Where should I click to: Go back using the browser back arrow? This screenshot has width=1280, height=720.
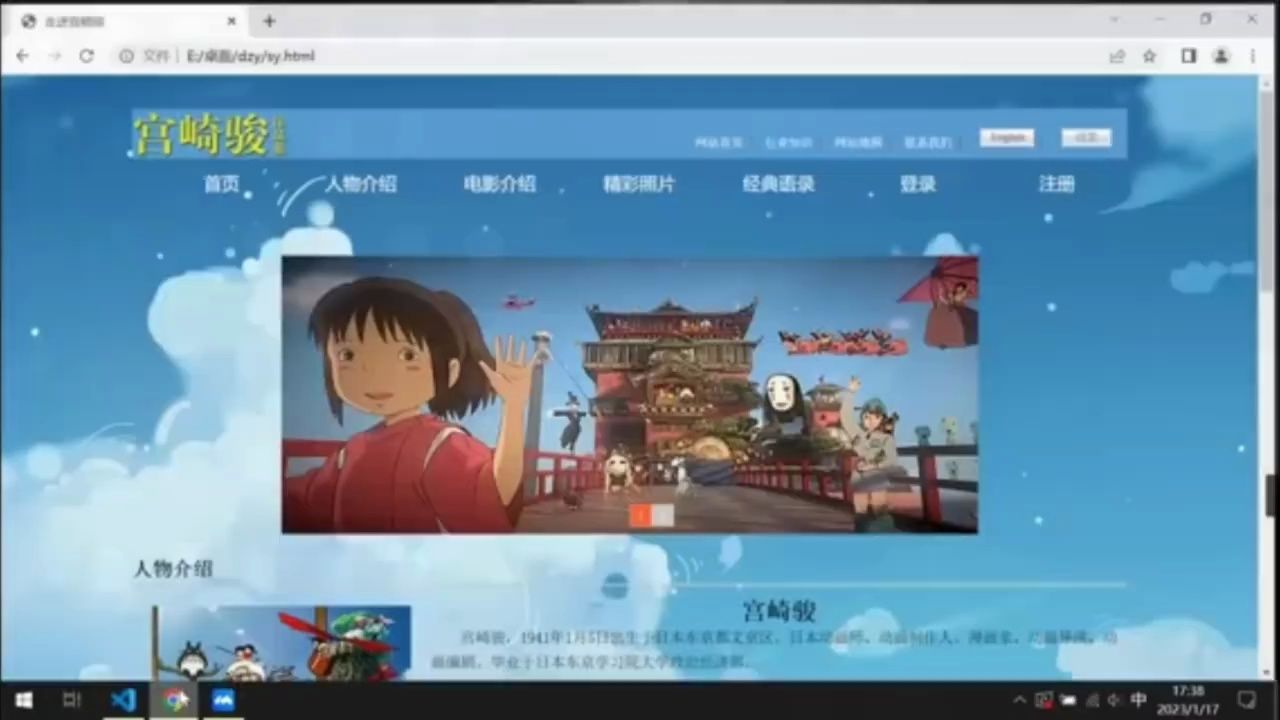tap(22, 56)
